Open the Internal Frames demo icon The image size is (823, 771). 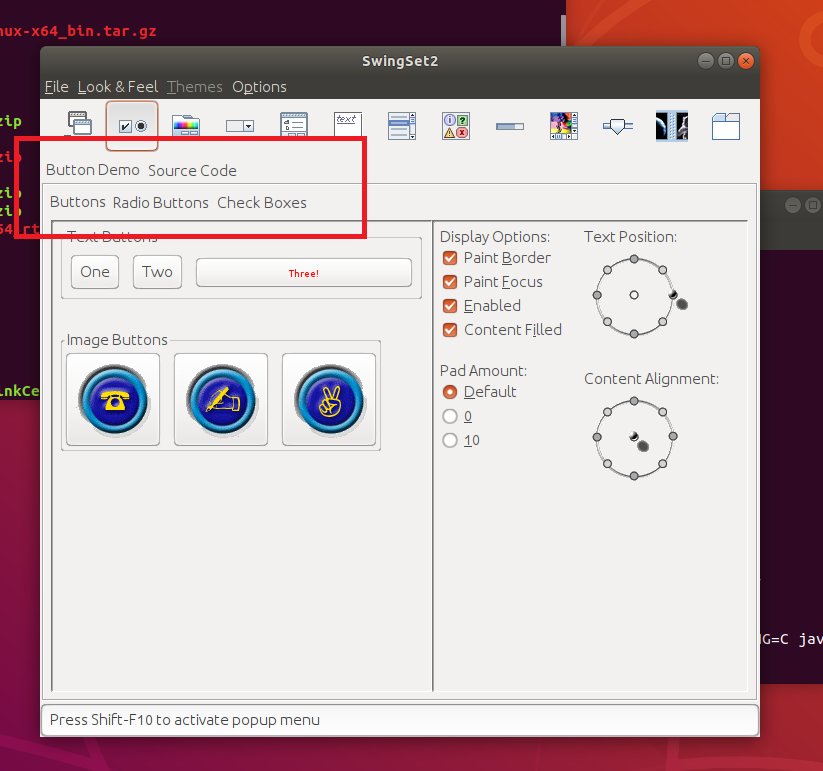pos(78,125)
